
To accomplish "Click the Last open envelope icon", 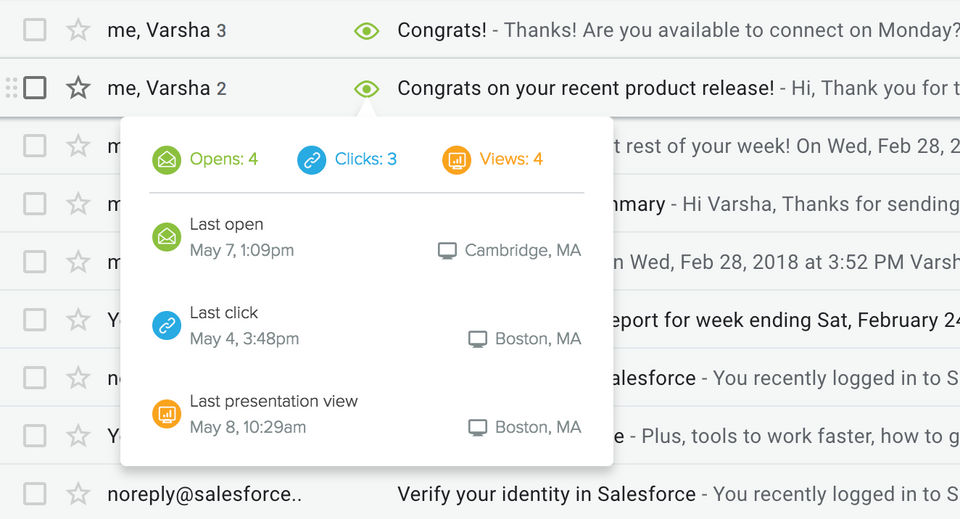I will pyautogui.click(x=166, y=237).
